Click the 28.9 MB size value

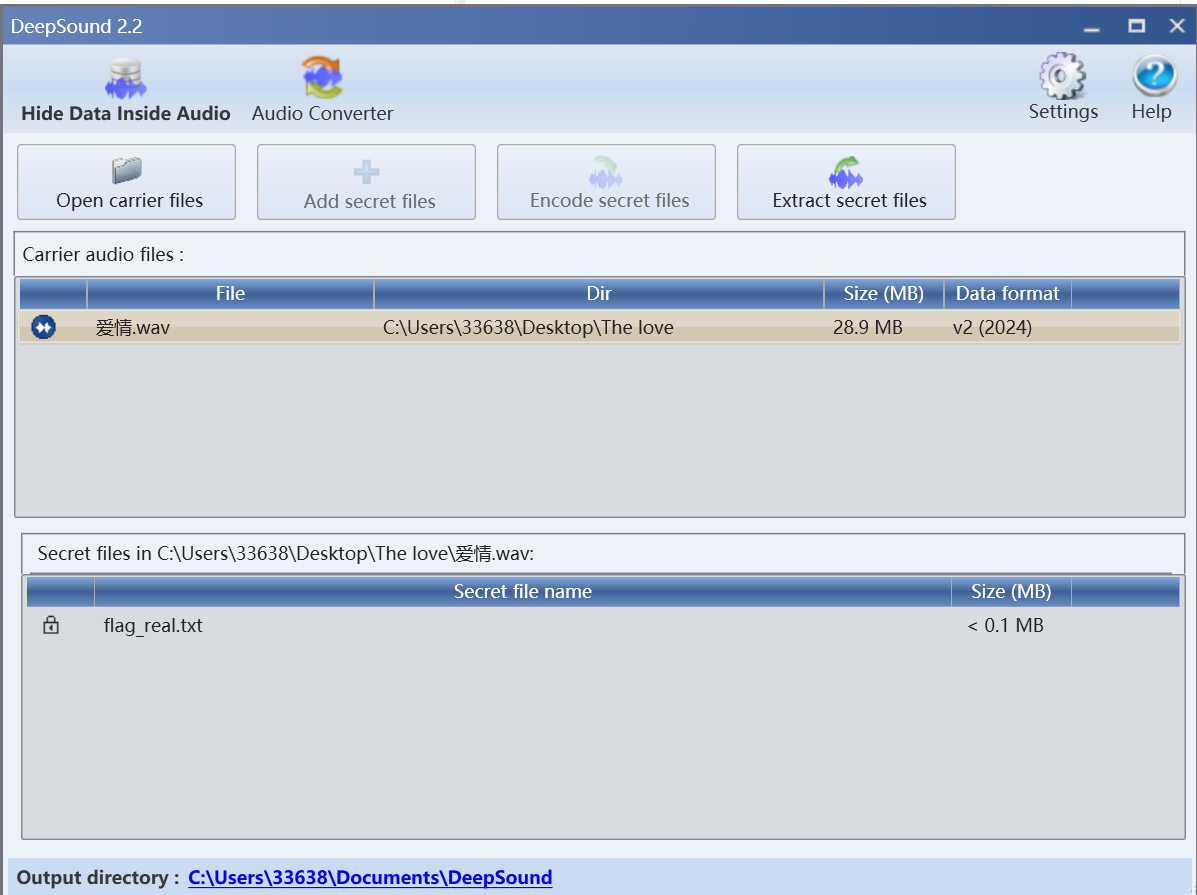pos(868,328)
